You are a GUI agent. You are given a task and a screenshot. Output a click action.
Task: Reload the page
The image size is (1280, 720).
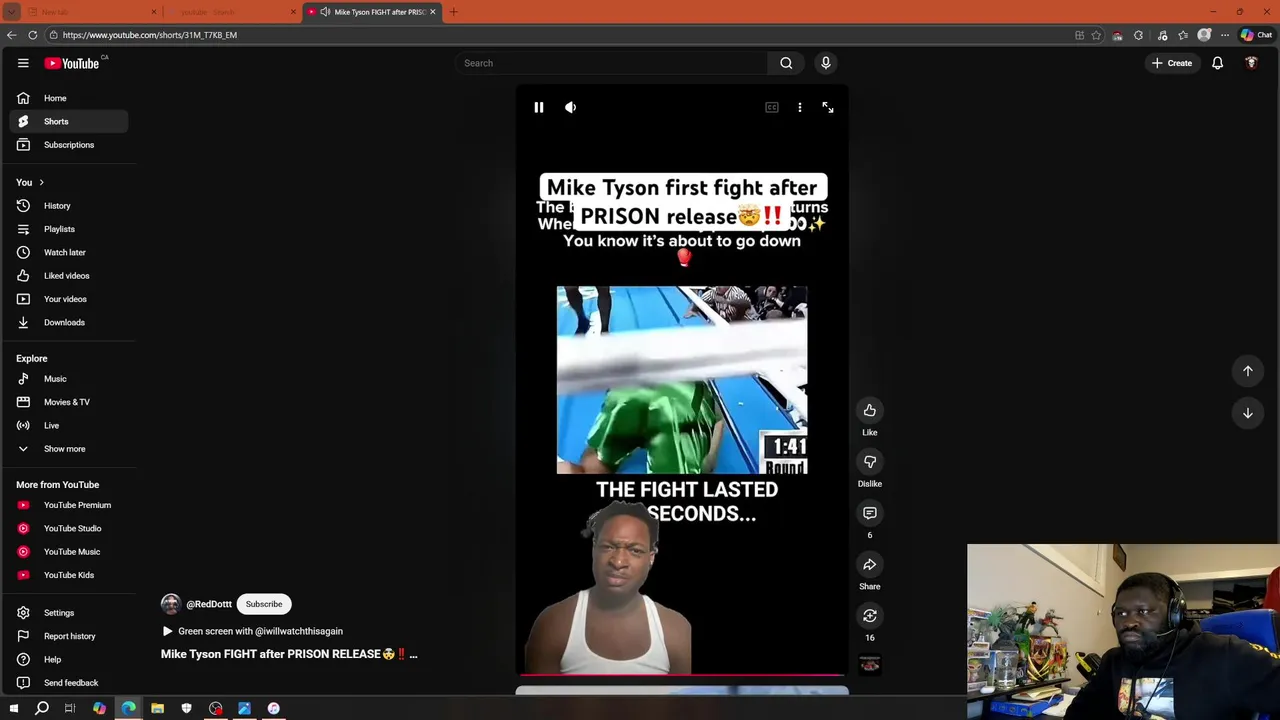33,35
